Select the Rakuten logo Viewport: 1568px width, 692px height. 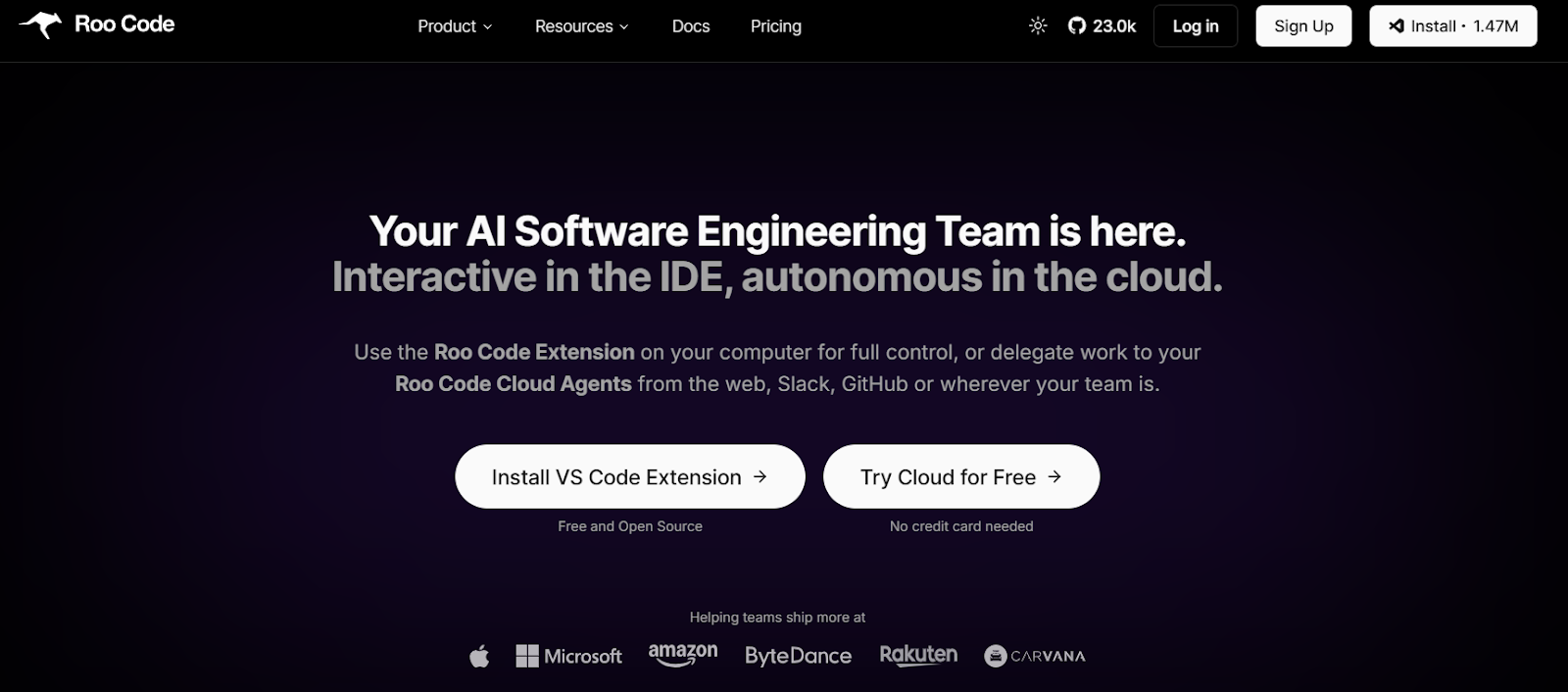pos(919,653)
